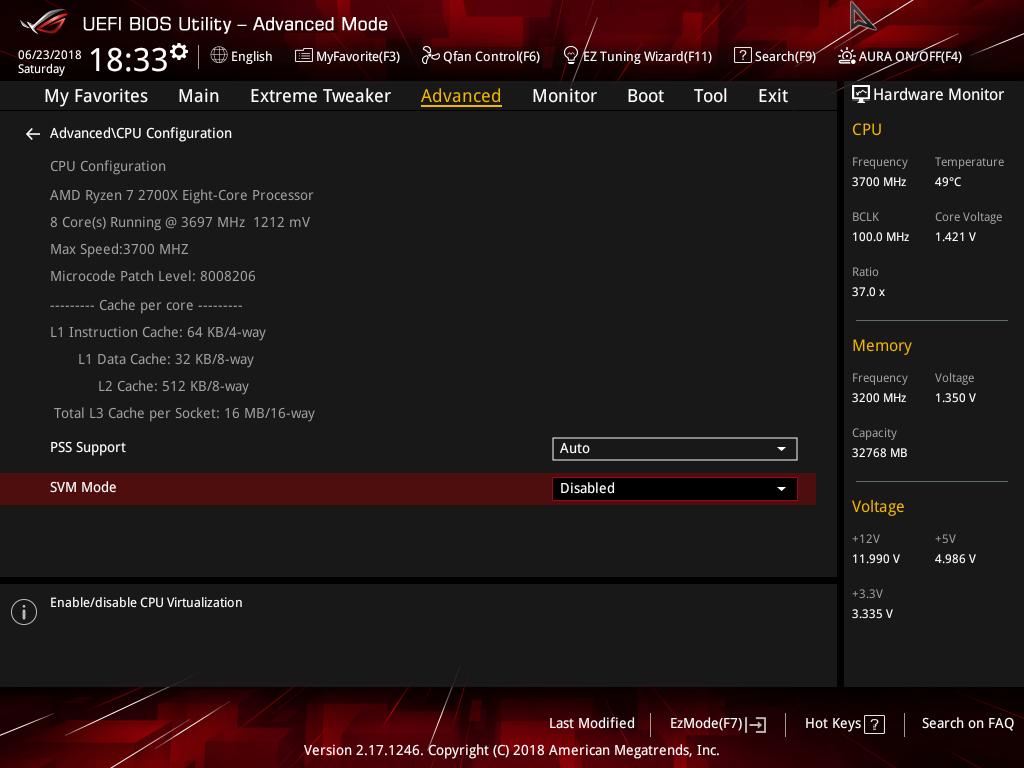Click the AURA light icon
The width and height of the screenshot is (1024, 768).
tap(846, 56)
